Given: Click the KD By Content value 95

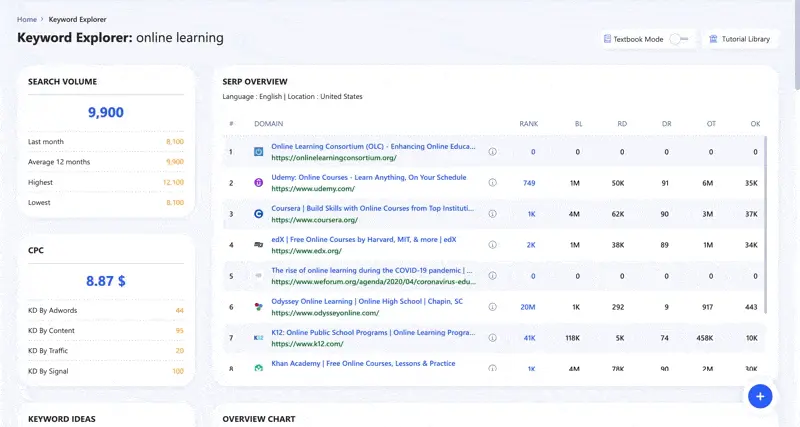Looking at the screenshot, I should pos(180,331).
